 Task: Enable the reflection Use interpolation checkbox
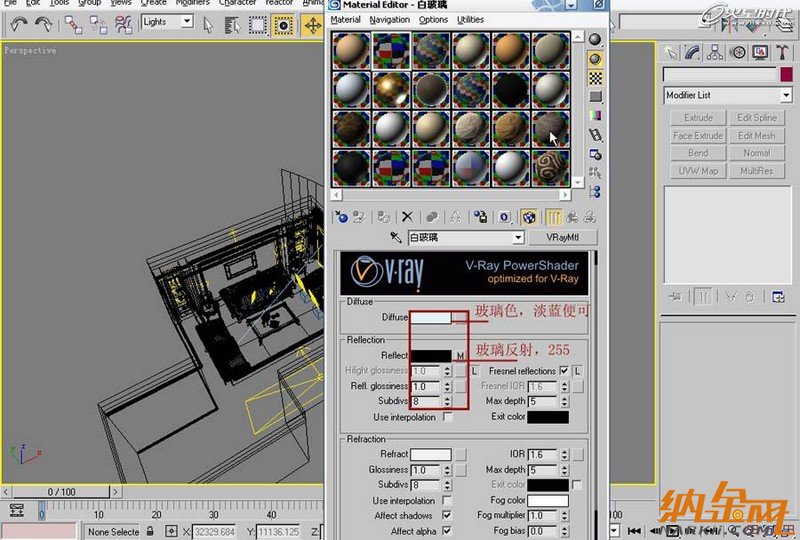point(447,417)
